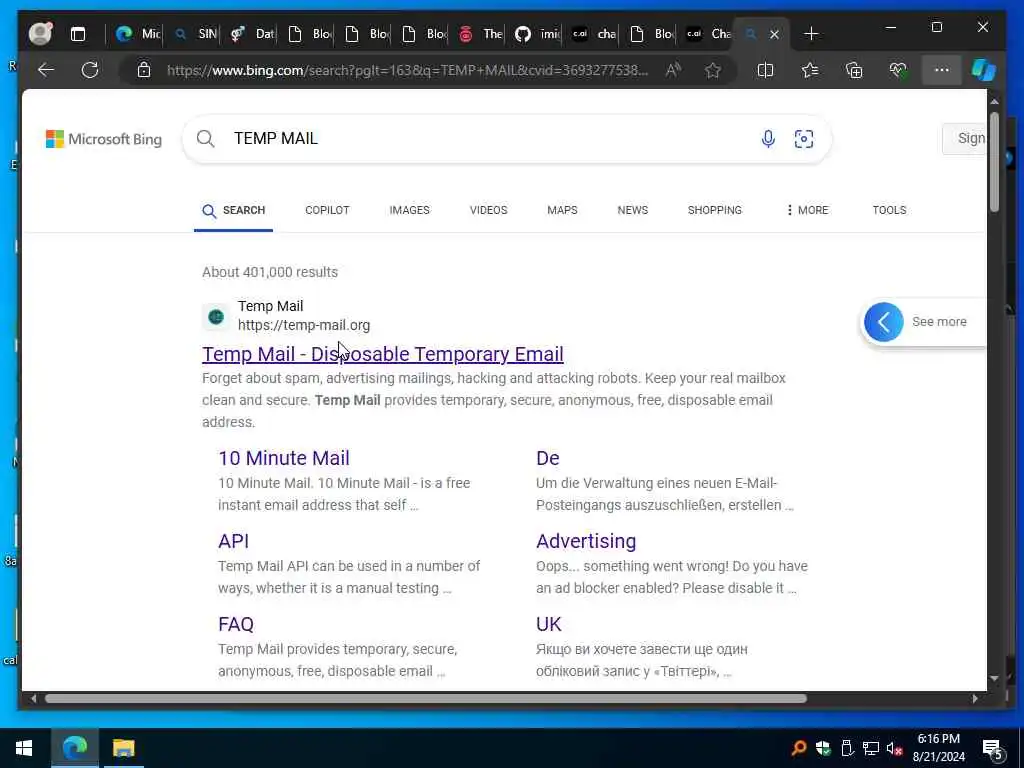Open the TOOLS search options

click(889, 210)
